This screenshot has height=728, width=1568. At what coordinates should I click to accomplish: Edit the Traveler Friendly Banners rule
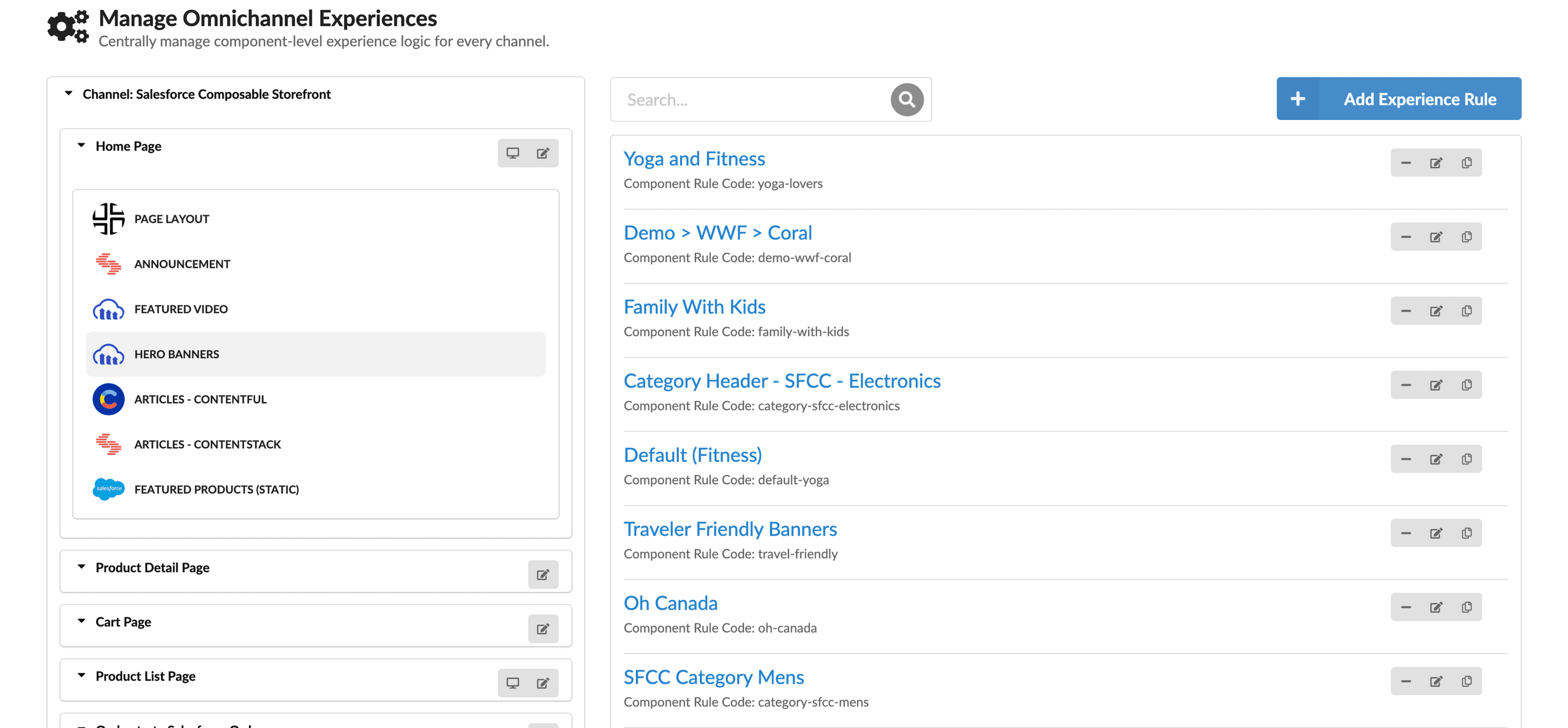pos(1436,533)
